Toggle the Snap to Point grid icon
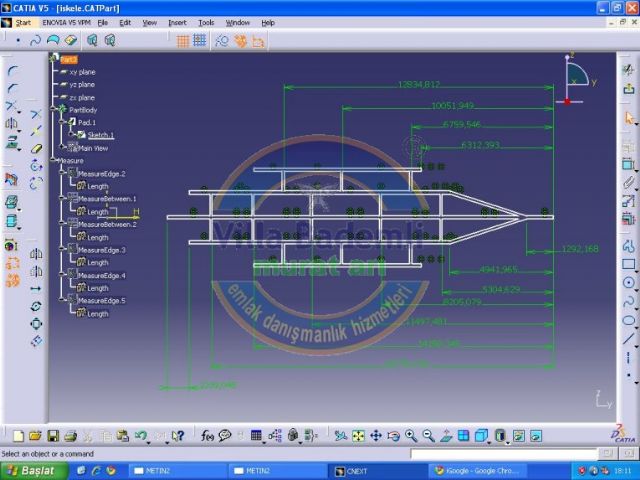 [200, 41]
